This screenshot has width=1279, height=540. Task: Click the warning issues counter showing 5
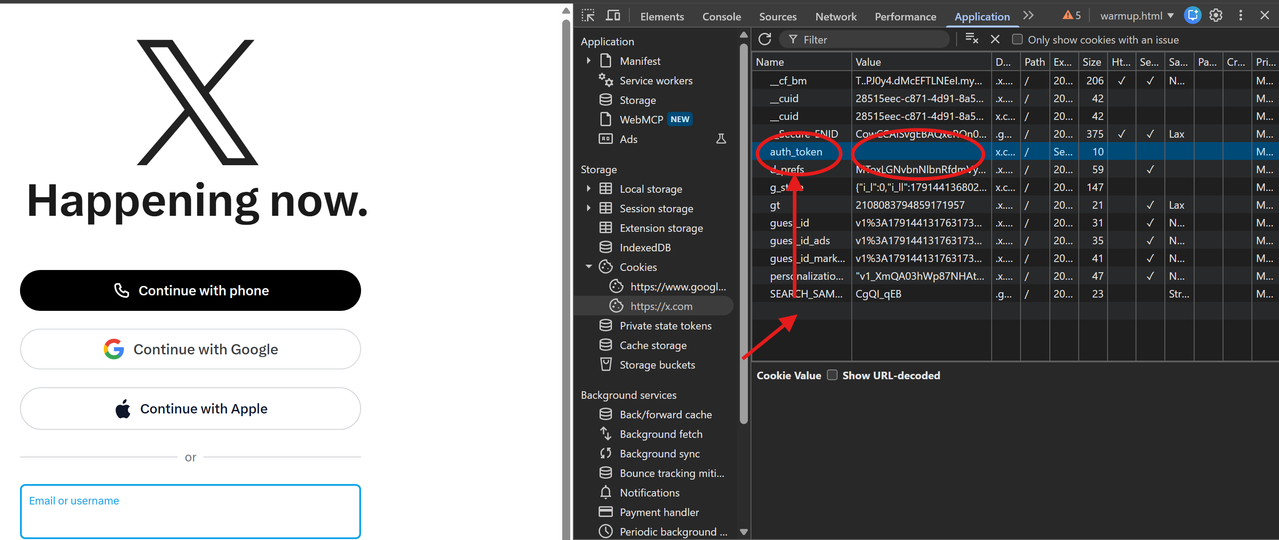pos(1071,15)
